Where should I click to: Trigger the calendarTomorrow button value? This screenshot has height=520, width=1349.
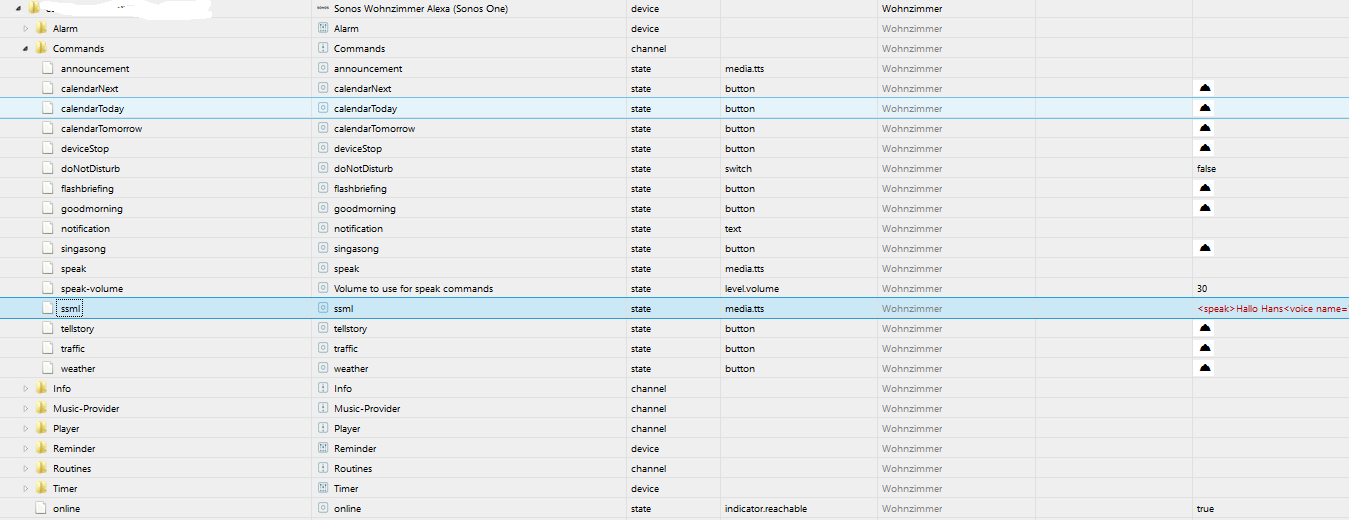1205,128
